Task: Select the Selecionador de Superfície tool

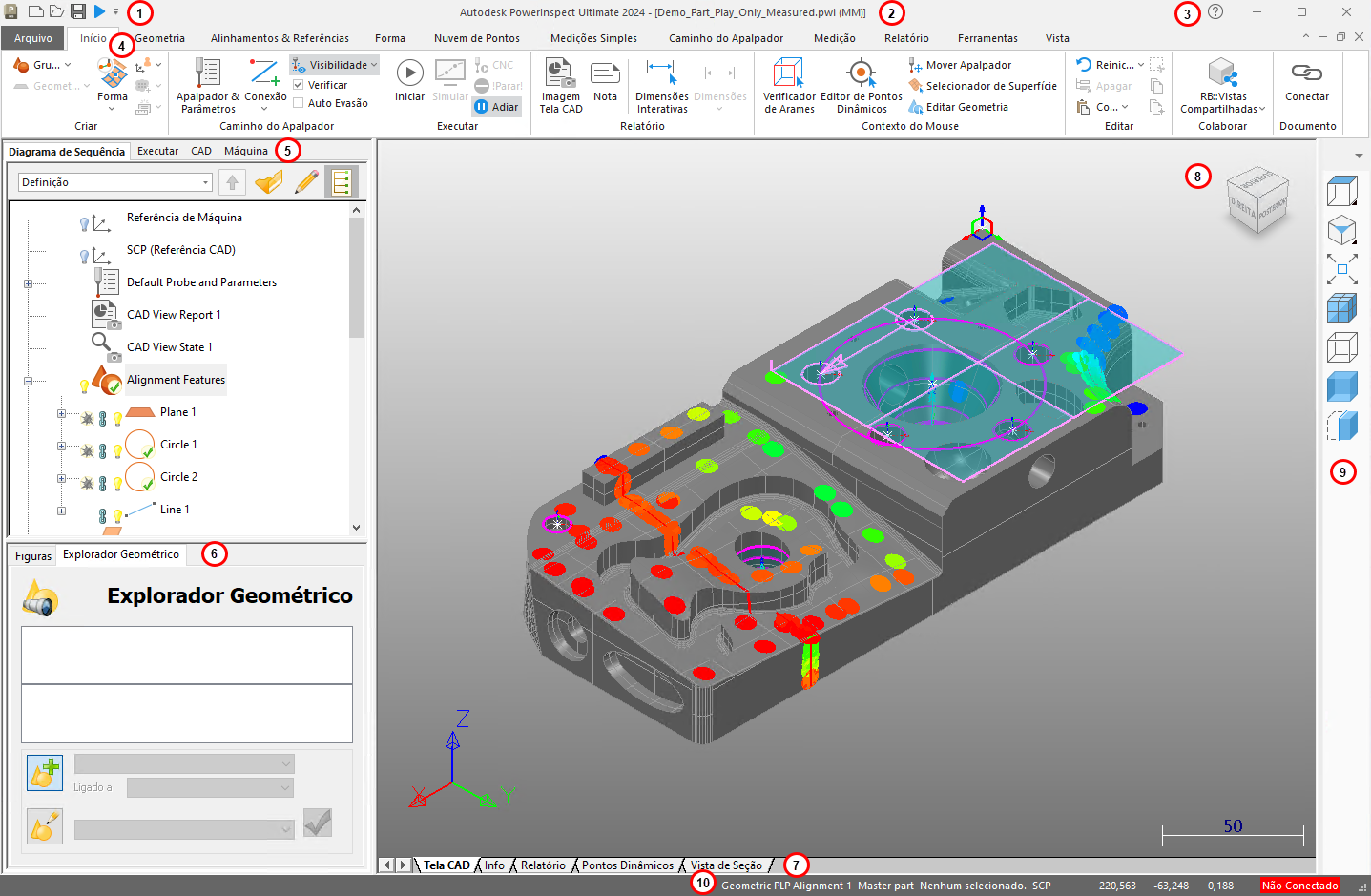Action: coord(983,86)
